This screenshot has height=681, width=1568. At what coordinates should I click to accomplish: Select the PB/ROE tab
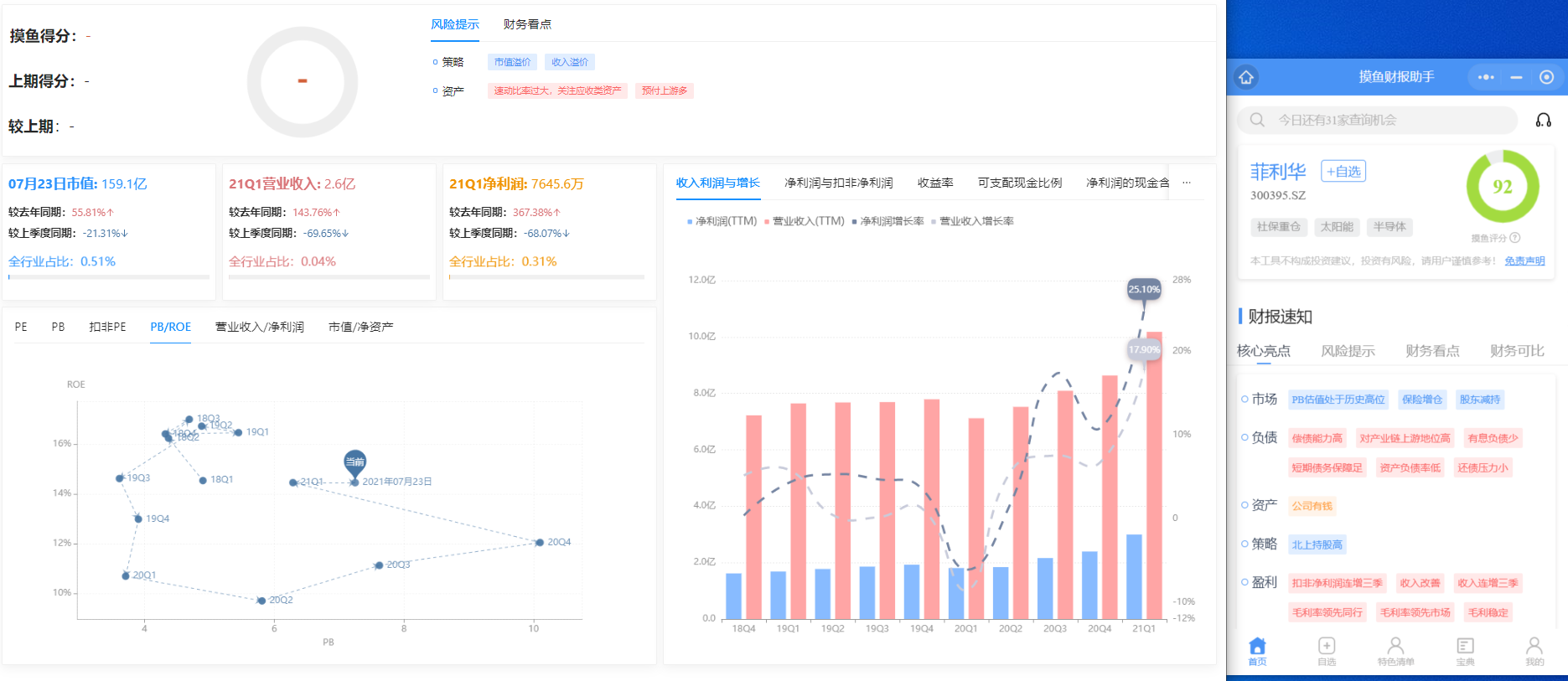click(x=171, y=327)
